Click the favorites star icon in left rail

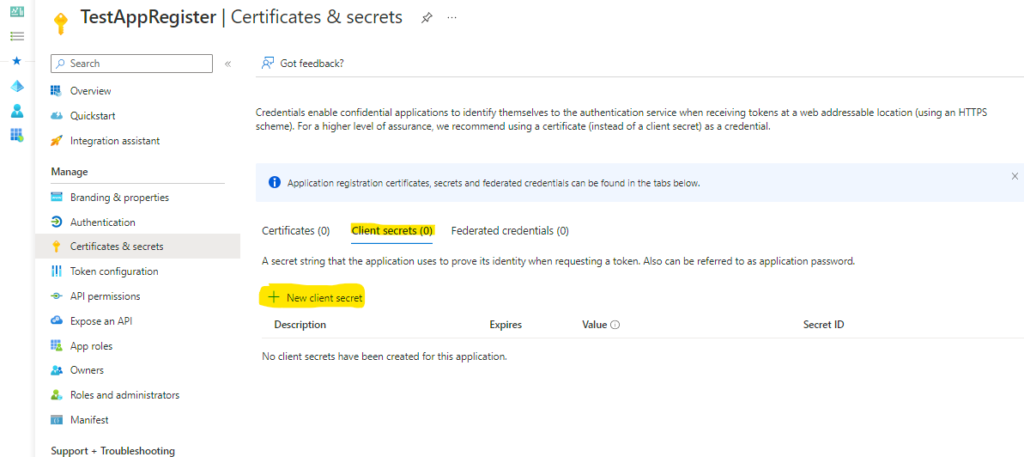(16, 61)
